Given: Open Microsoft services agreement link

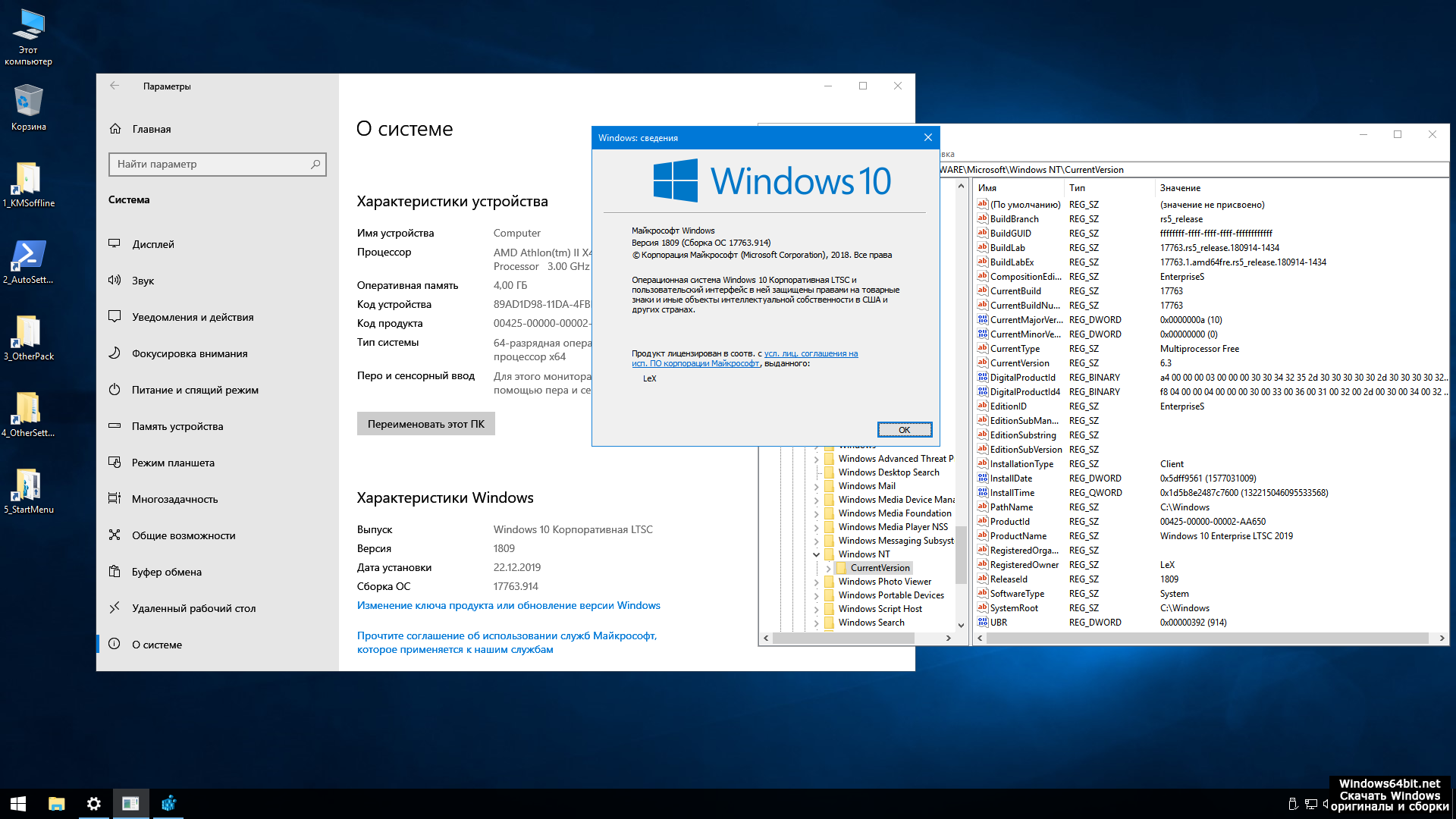Looking at the screenshot, I should pyautogui.click(x=507, y=642).
